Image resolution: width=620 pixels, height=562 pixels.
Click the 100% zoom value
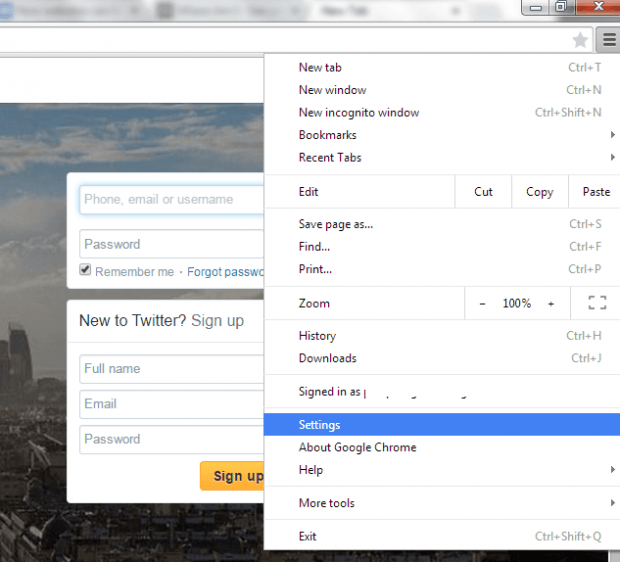pos(516,303)
